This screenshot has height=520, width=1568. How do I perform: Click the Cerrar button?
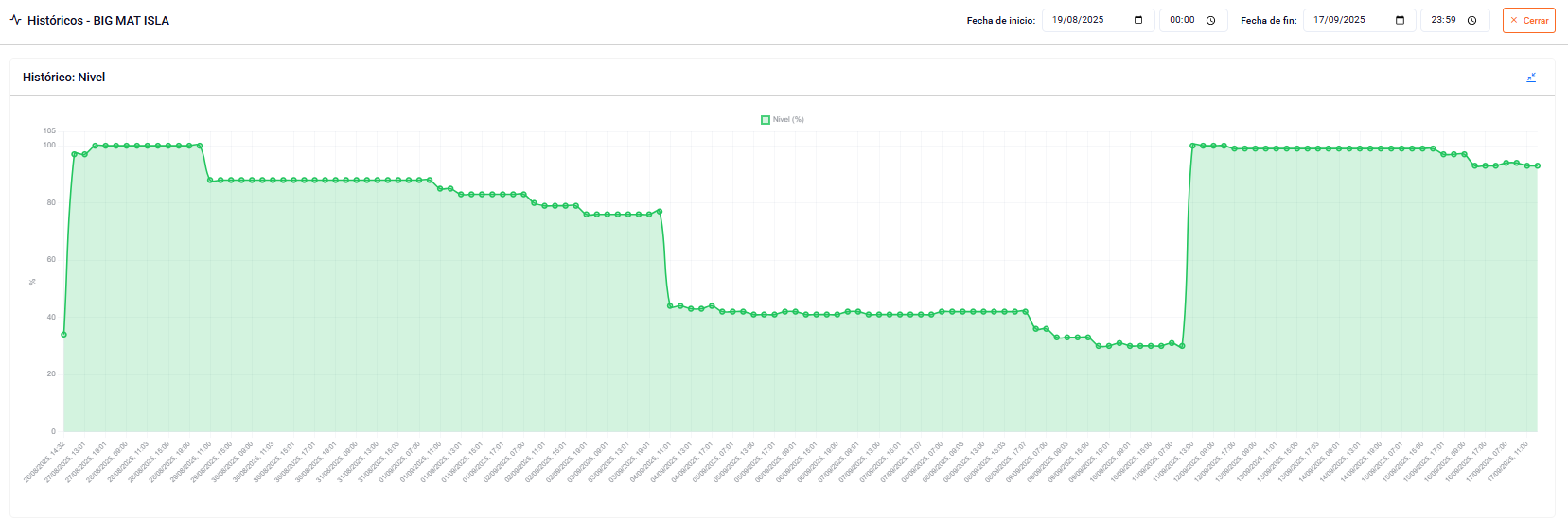pos(1528,20)
